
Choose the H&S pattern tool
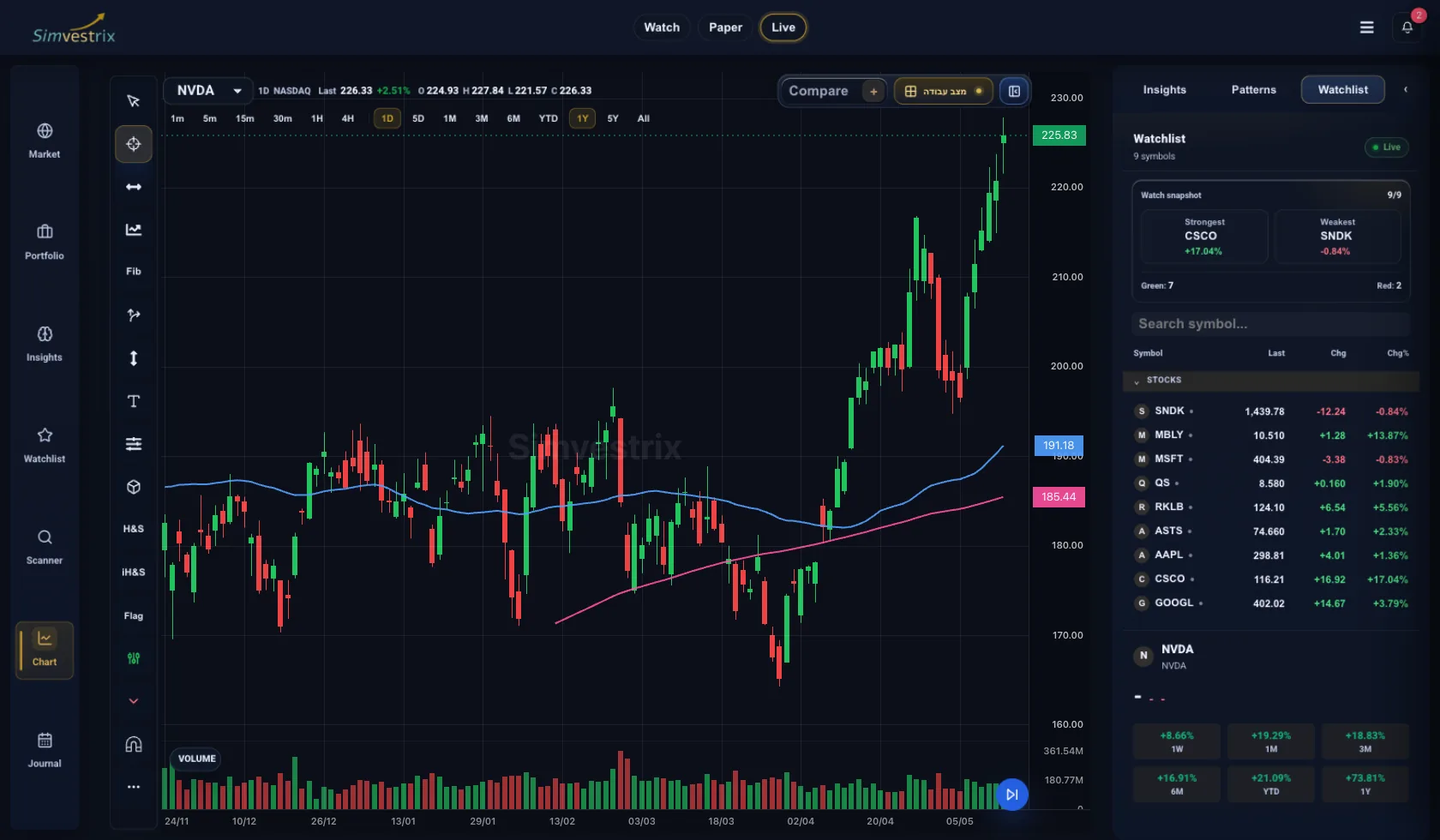[134, 529]
